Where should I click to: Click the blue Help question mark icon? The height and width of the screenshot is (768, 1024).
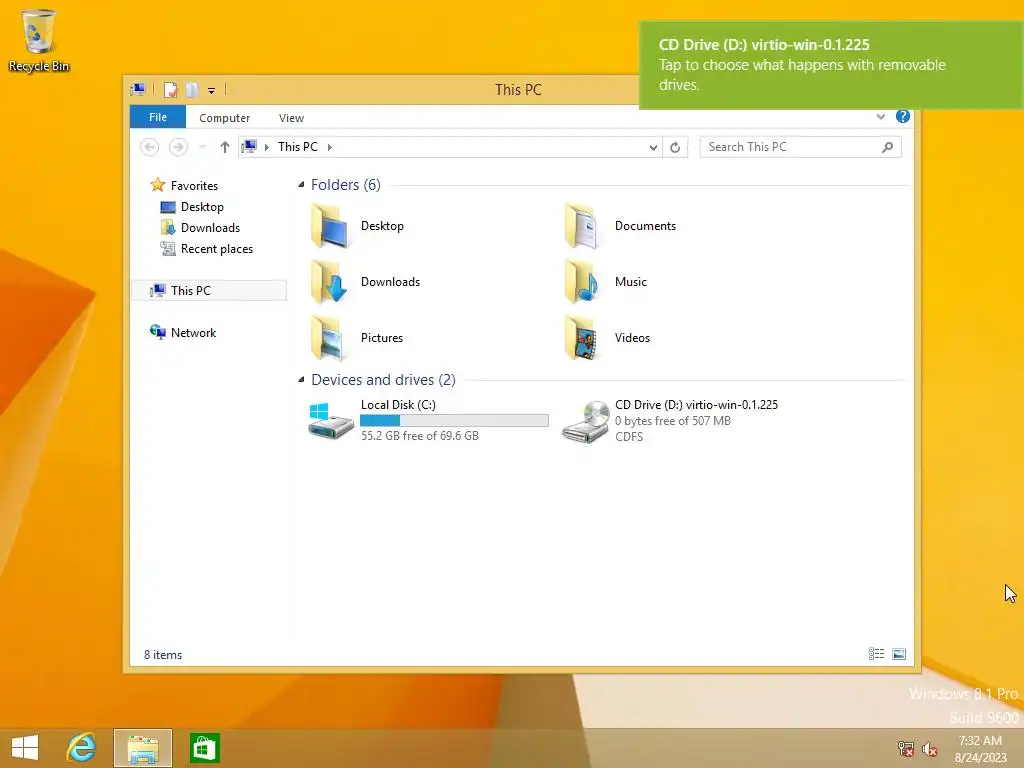click(x=903, y=116)
